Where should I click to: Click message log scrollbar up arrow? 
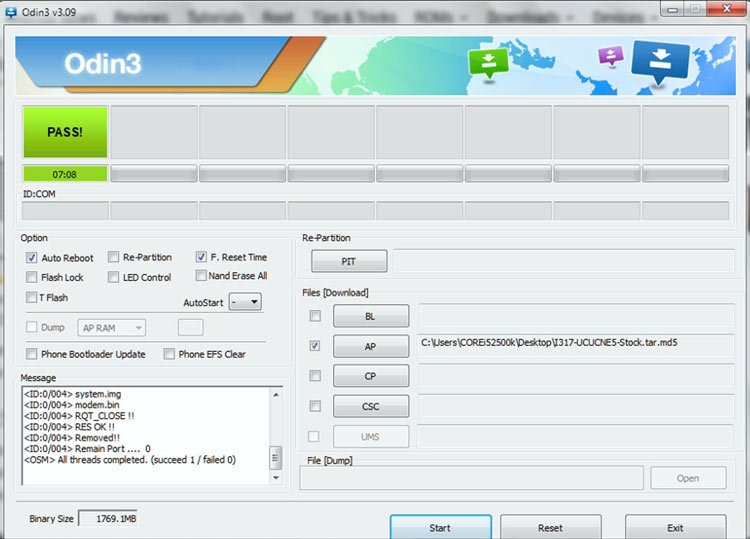pyautogui.click(x=276, y=395)
